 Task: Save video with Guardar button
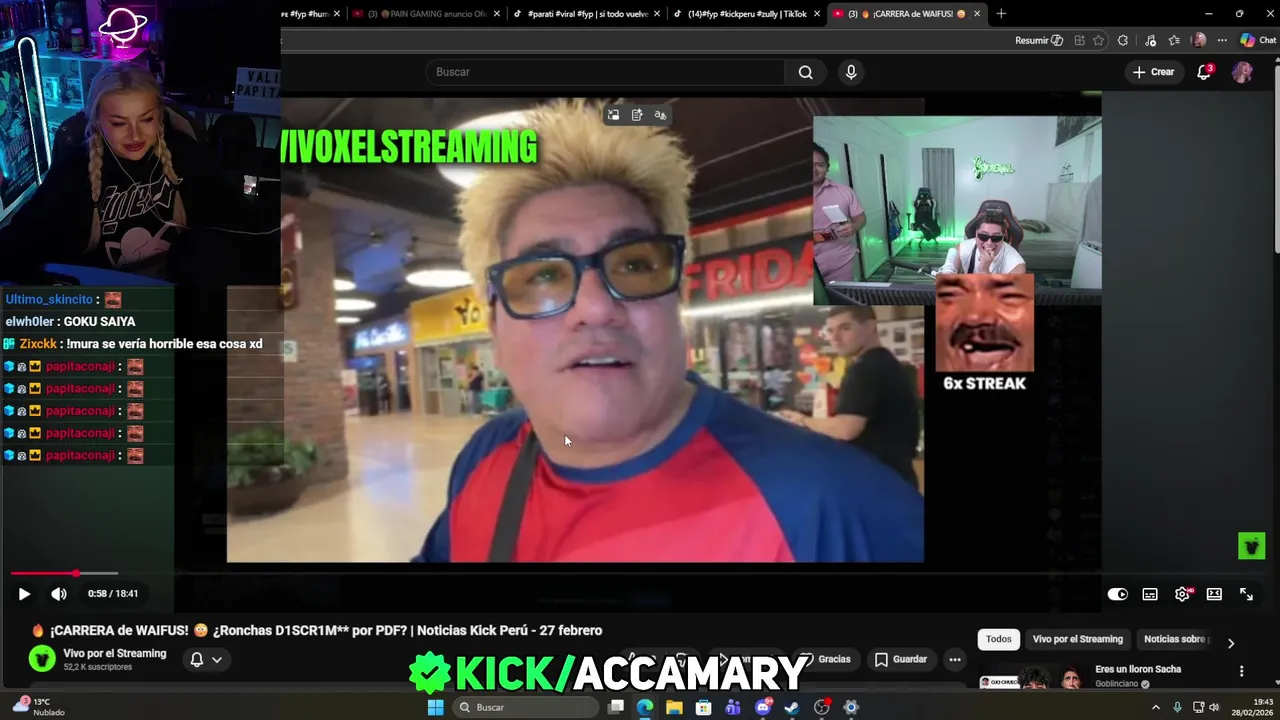coord(901,660)
